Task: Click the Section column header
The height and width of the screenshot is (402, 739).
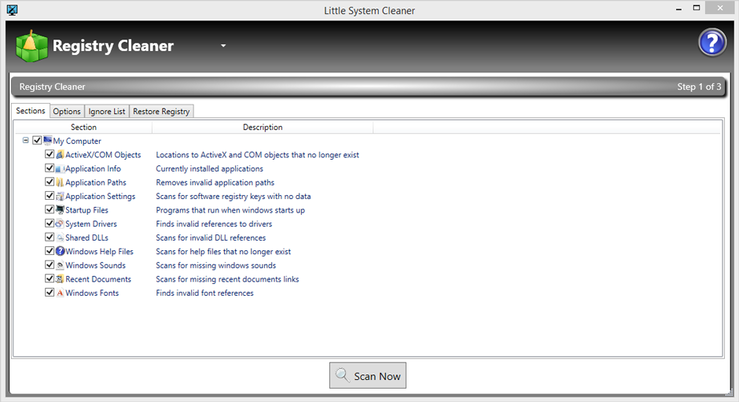Action: pos(83,127)
